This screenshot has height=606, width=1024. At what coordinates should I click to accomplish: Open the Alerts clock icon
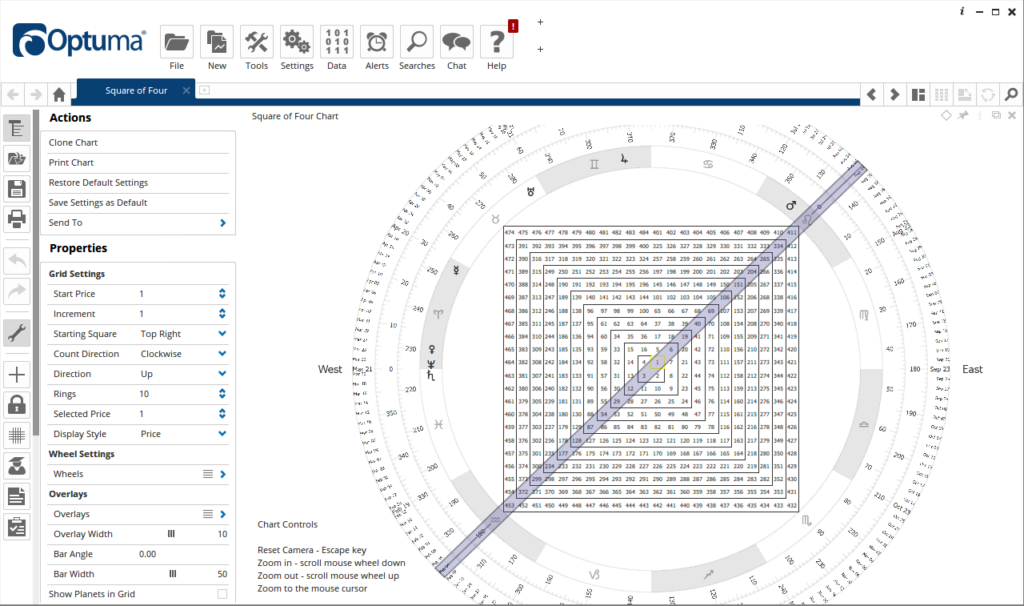coord(377,42)
